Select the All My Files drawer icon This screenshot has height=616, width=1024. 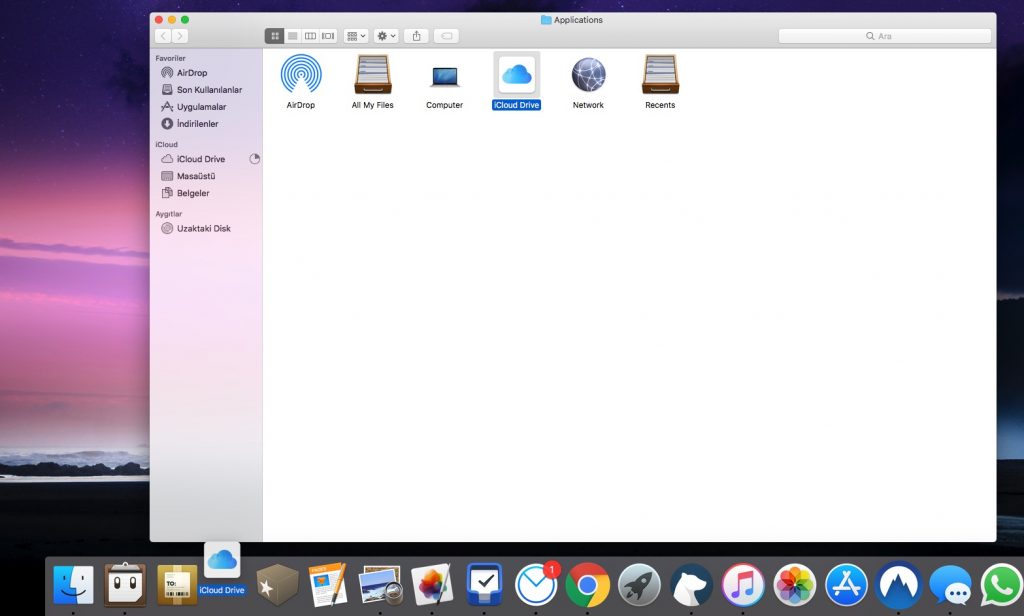point(372,75)
